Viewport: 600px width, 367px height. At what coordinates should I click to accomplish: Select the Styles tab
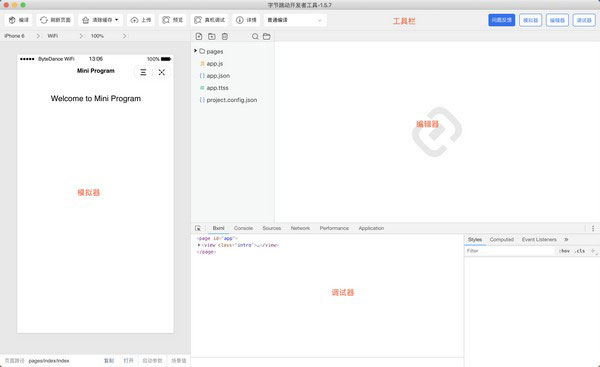tap(475, 240)
